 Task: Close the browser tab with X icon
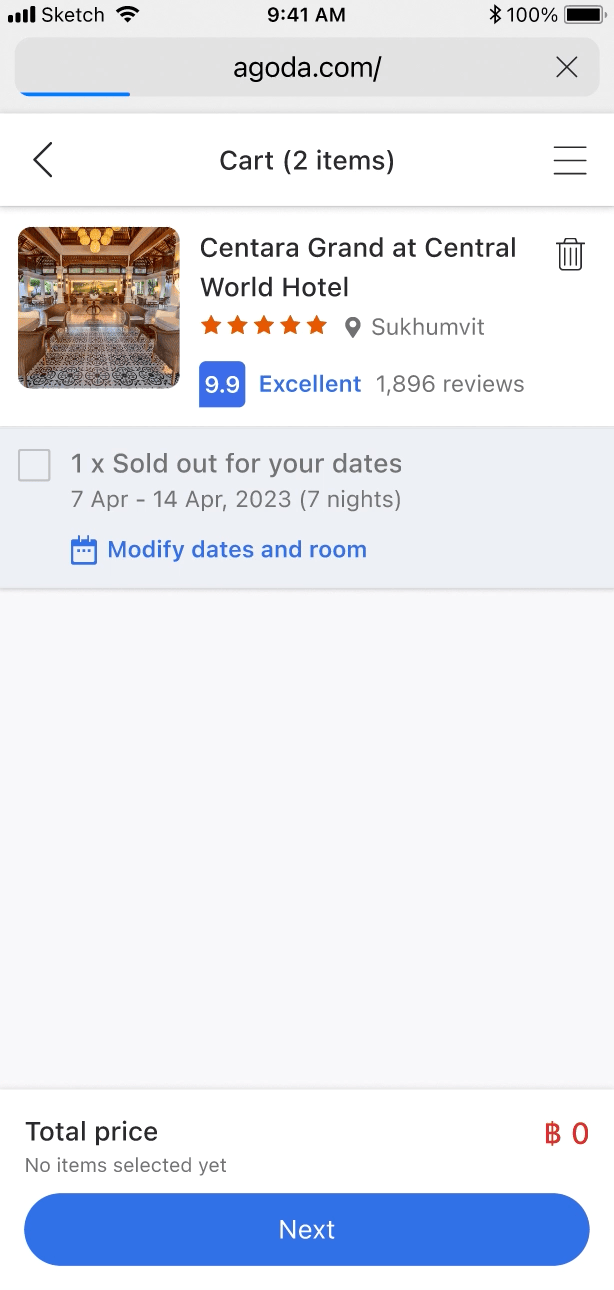566,67
